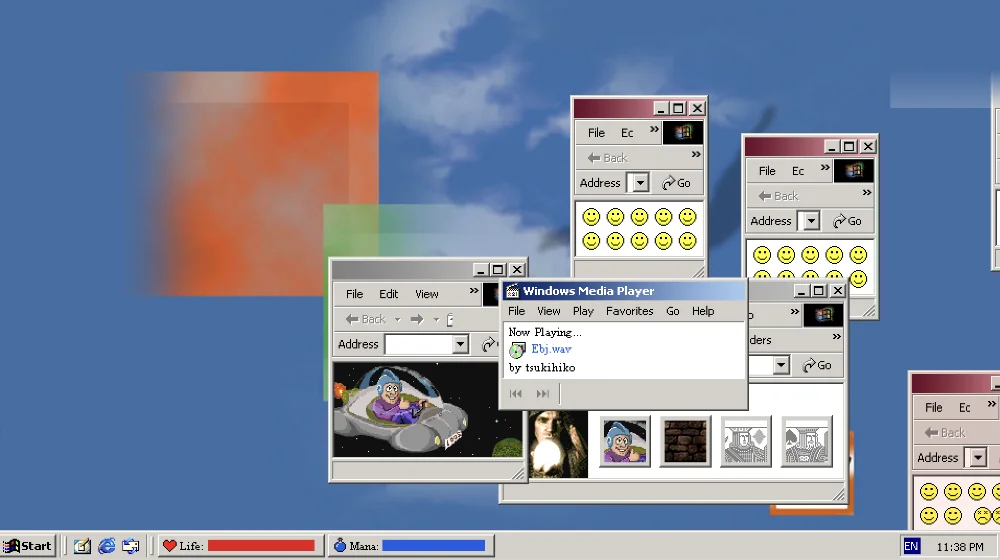Open Address dropdown in the thumbnails window
This screenshot has height=559, width=1000.
pyautogui.click(x=781, y=365)
